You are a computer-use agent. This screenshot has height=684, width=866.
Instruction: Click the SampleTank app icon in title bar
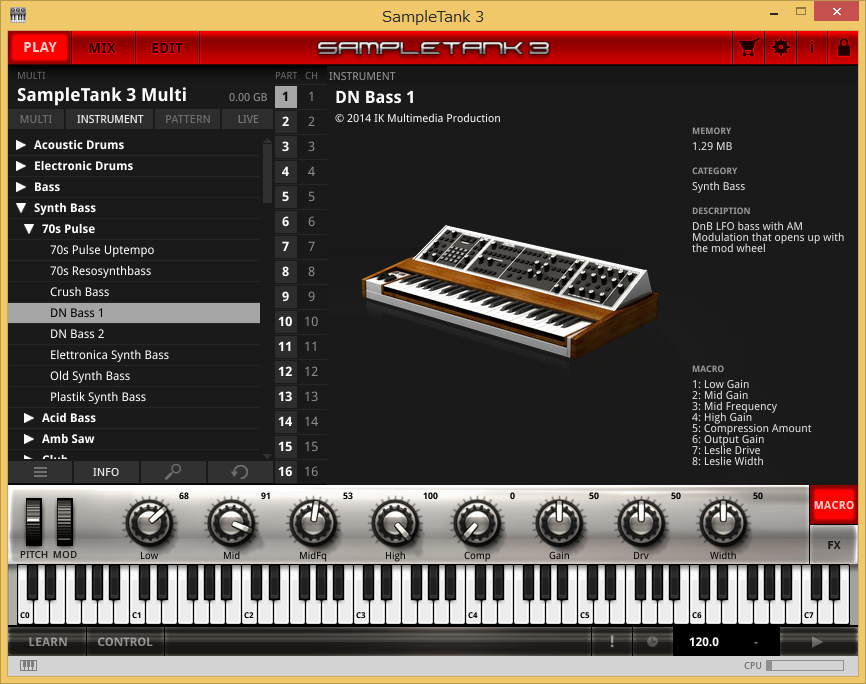click(x=18, y=15)
